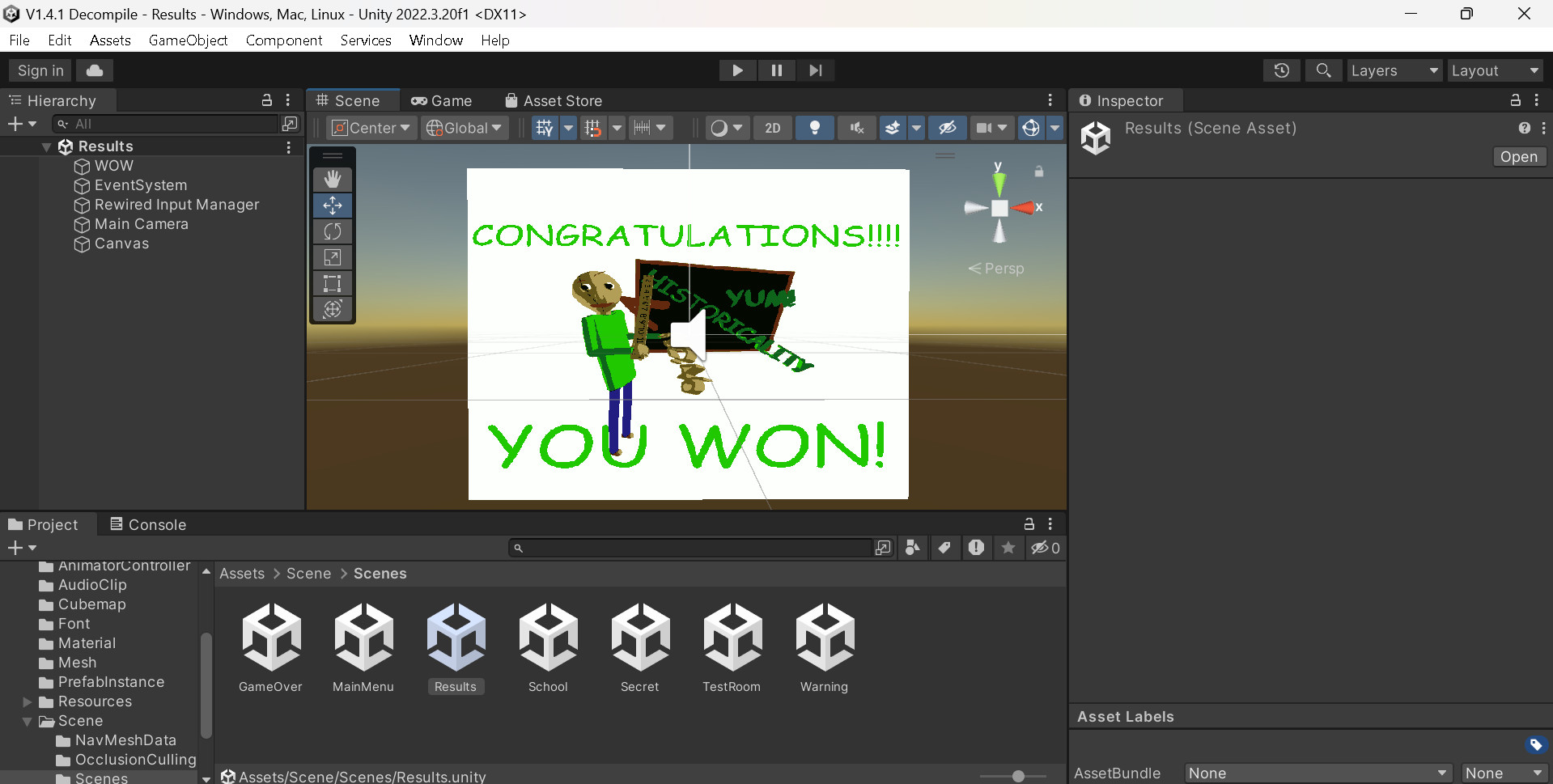Select the Rect Transform tool
Image resolution: width=1553 pixels, height=784 pixels.
tap(332, 283)
